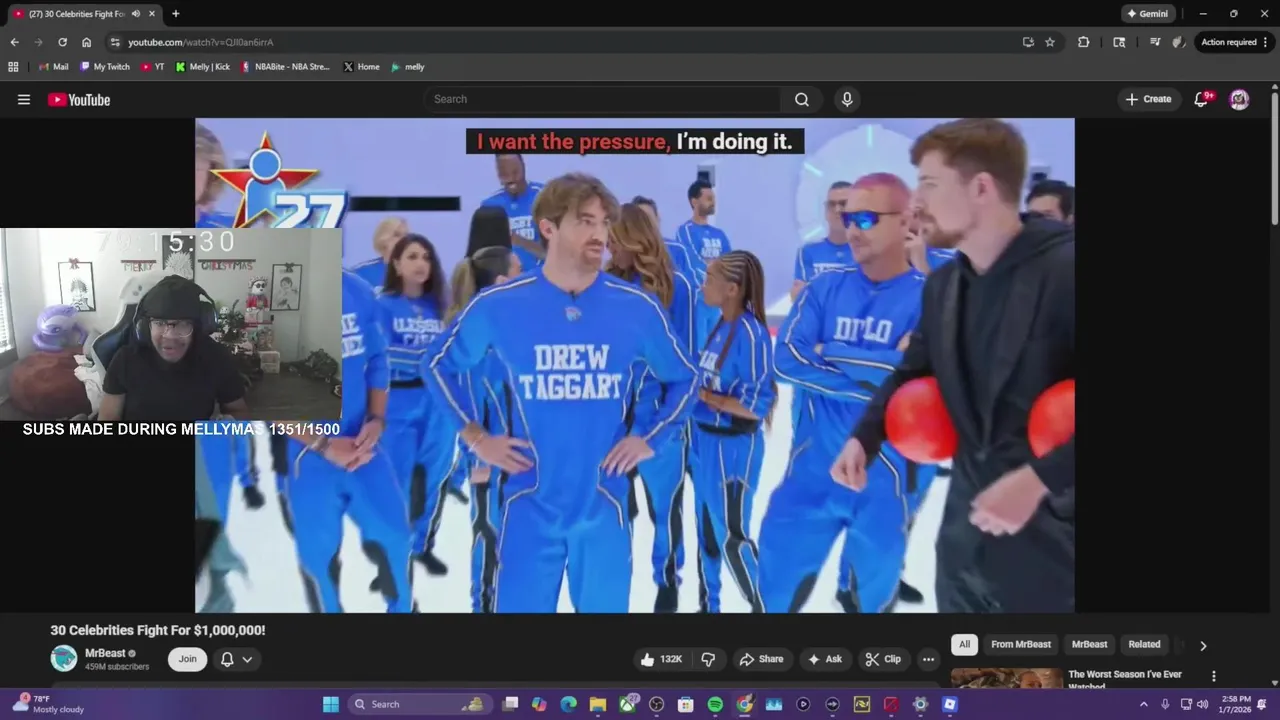Type in the YouTube Search field
Viewport: 1280px width, 720px height.
tap(602, 99)
